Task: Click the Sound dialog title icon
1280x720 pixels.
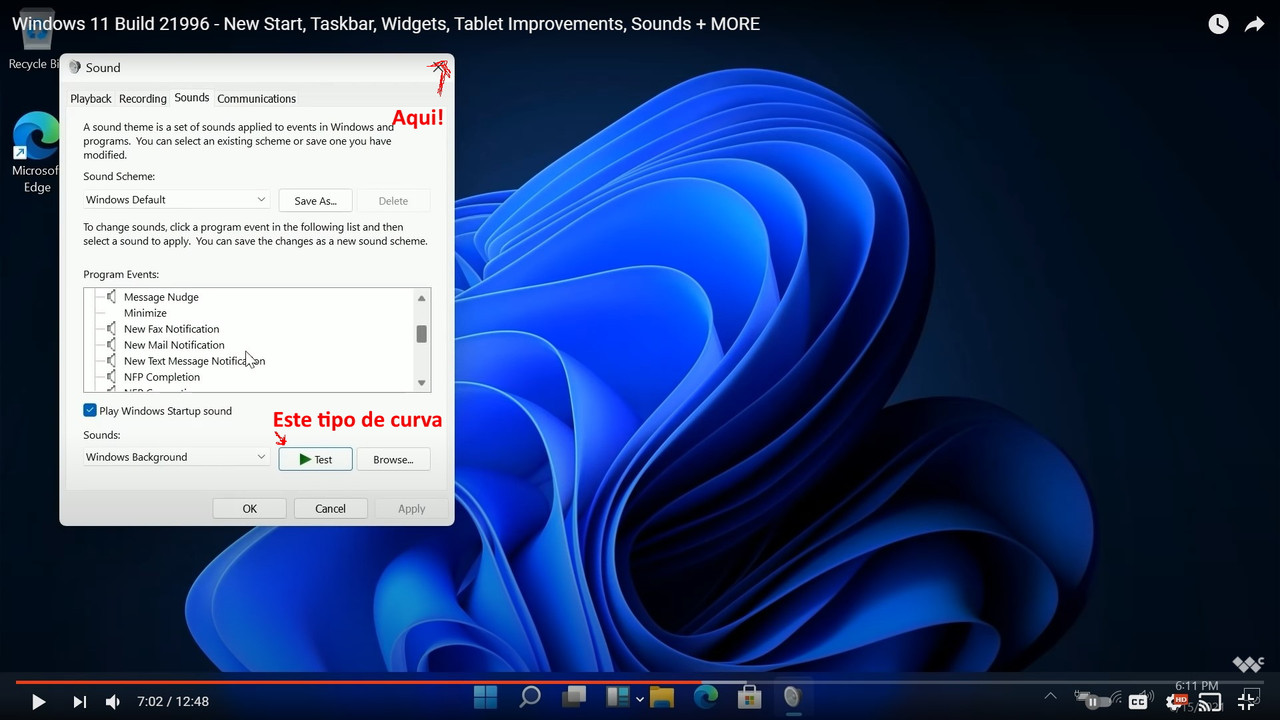Action: tap(74, 67)
